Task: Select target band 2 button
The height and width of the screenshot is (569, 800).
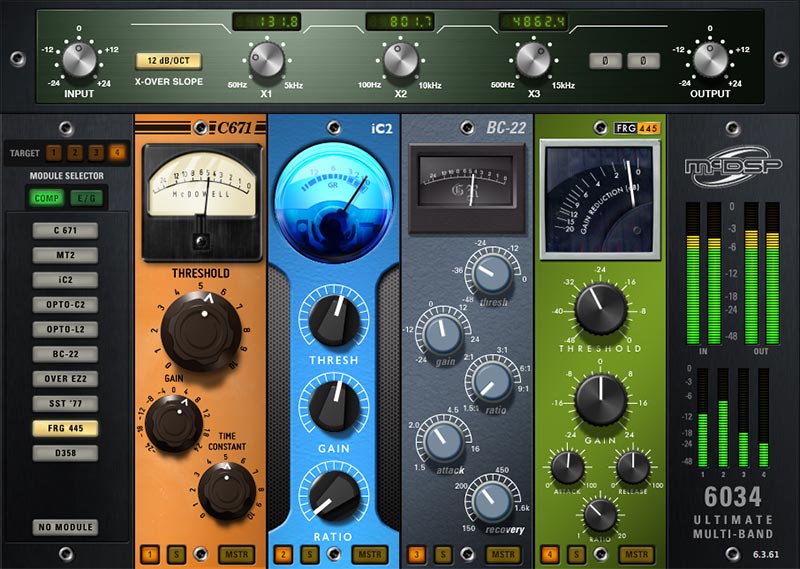Action: coord(74,153)
